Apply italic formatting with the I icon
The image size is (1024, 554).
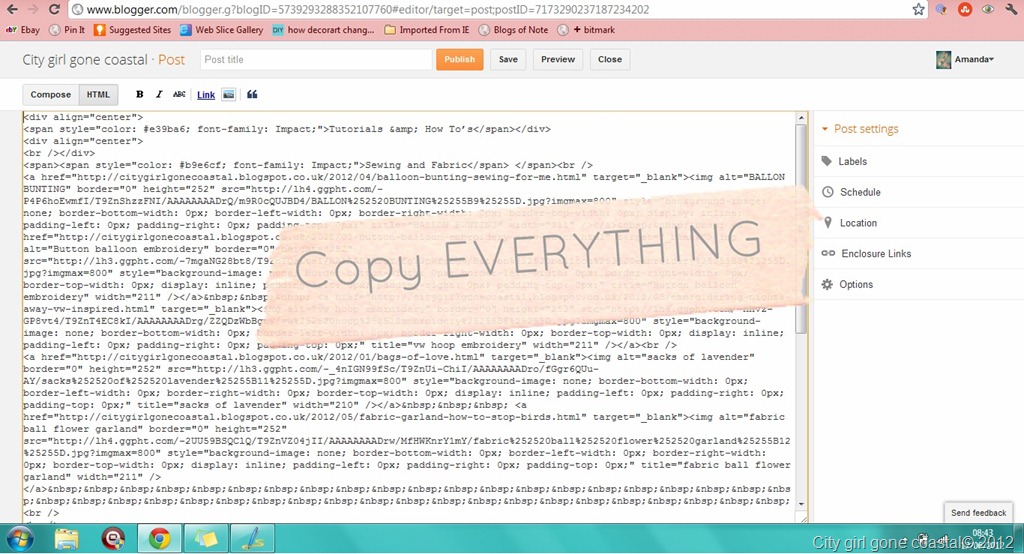(159, 94)
